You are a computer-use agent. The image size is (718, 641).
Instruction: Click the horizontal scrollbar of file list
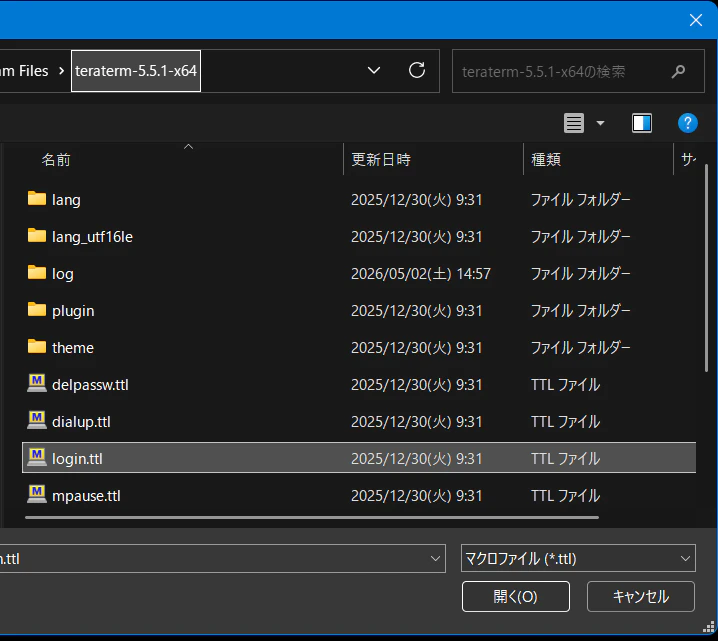[312, 517]
